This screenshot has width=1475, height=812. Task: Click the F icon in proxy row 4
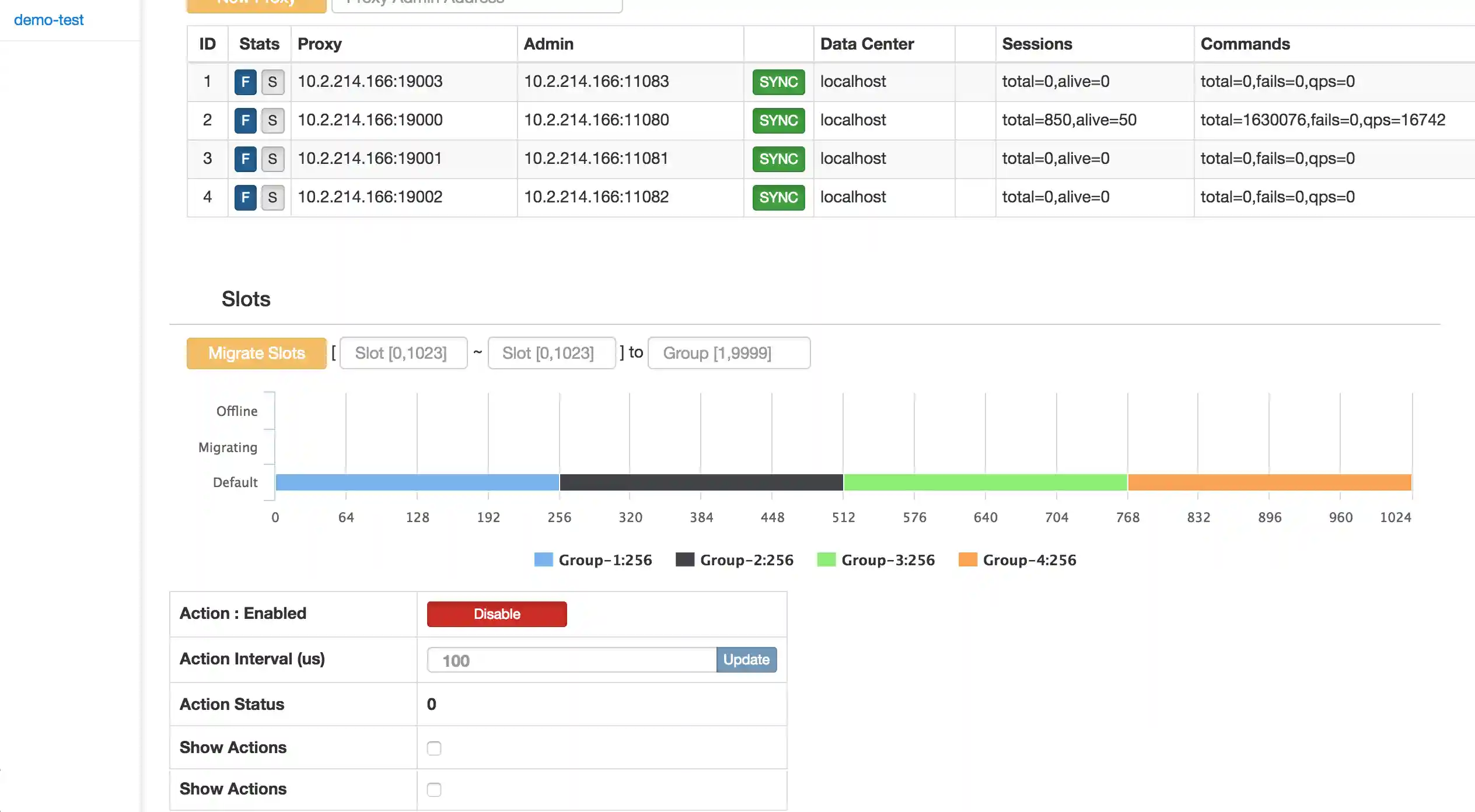coord(245,197)
